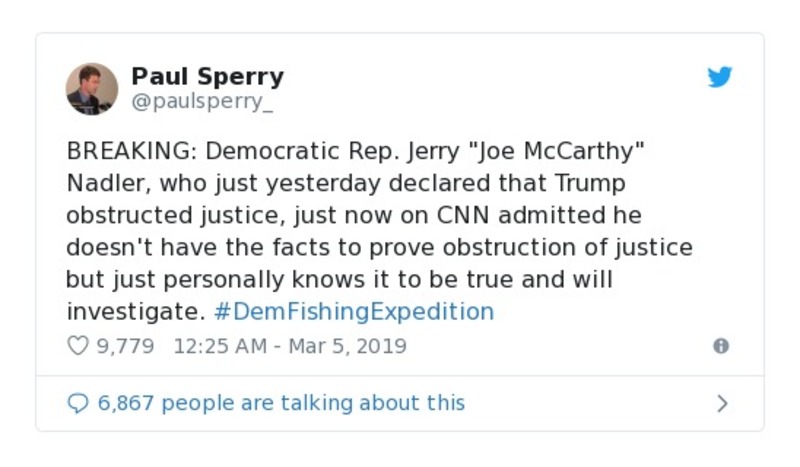Like the tweet with the heart icon

[x=77, y=346]
